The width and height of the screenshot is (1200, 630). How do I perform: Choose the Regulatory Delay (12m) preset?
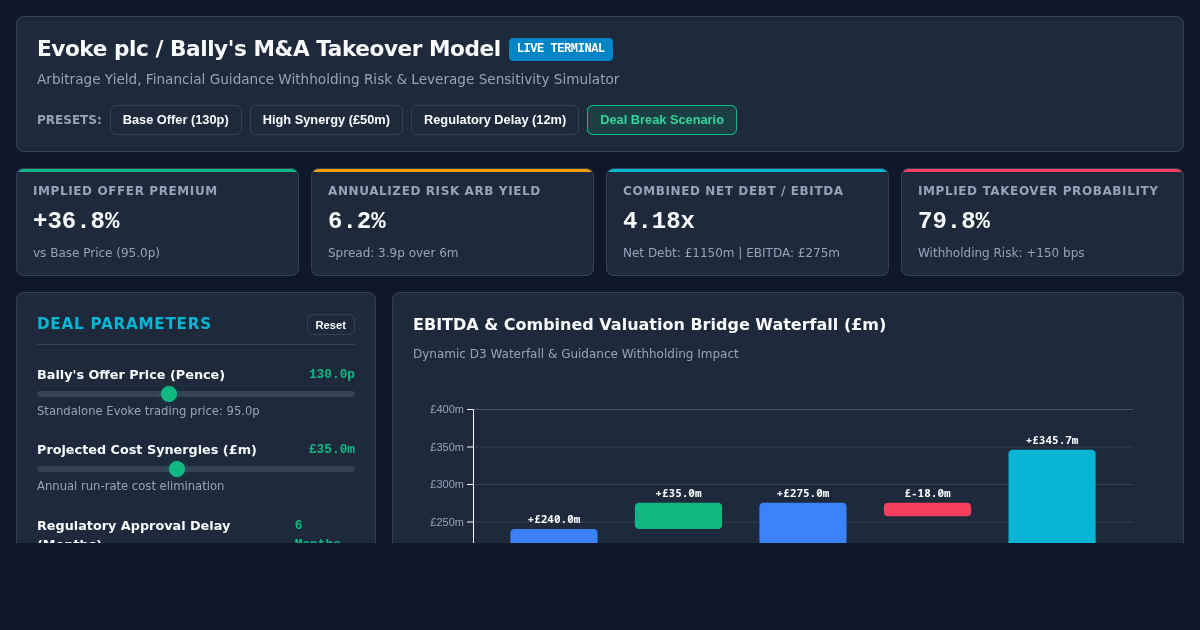click(495, 120)
